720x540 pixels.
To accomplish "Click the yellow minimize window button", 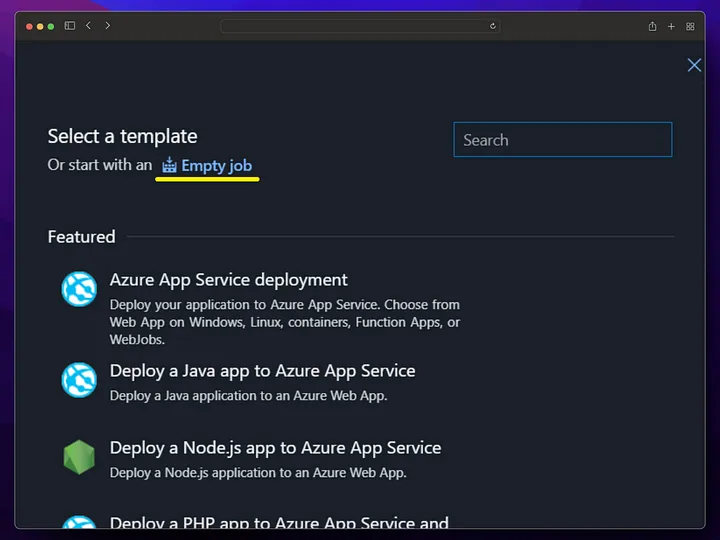I will pyautogui.click(x=40, y=27).
